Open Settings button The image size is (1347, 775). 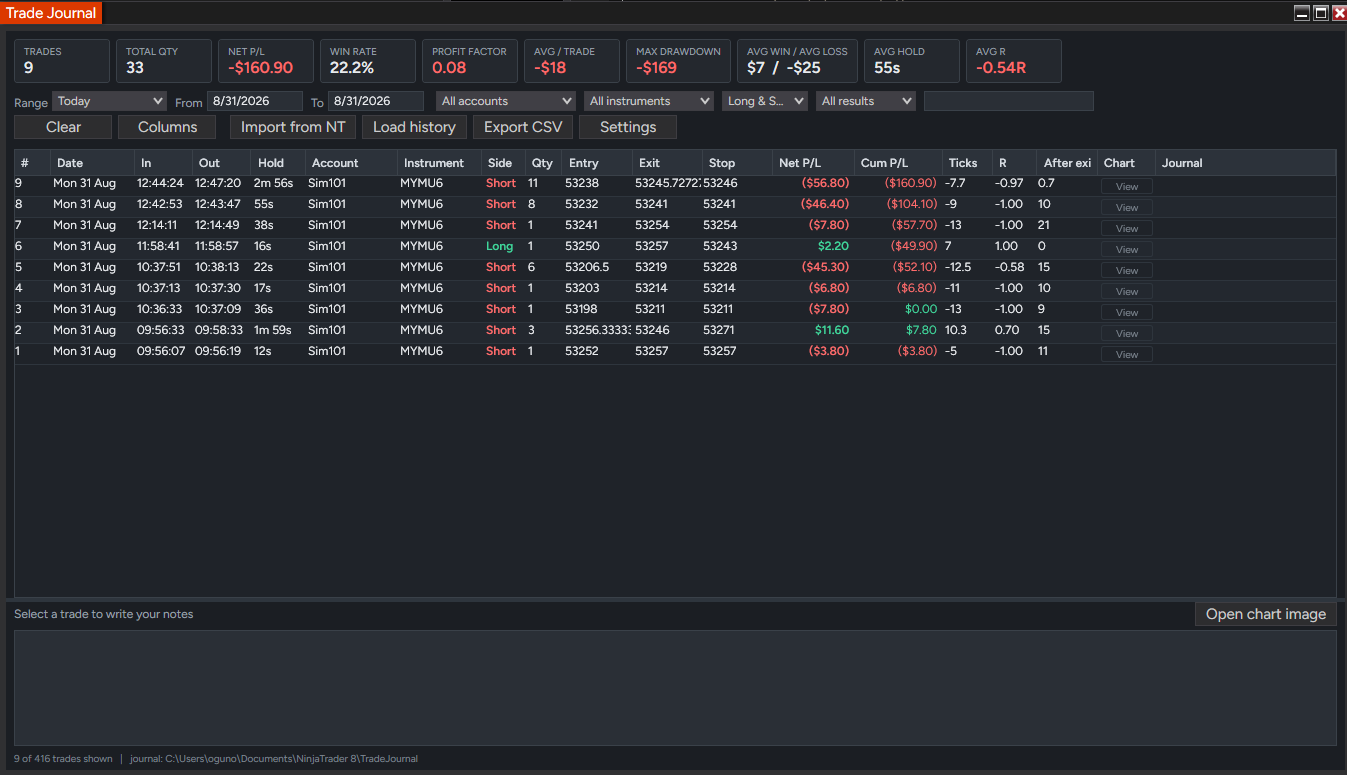coord(628,127)
